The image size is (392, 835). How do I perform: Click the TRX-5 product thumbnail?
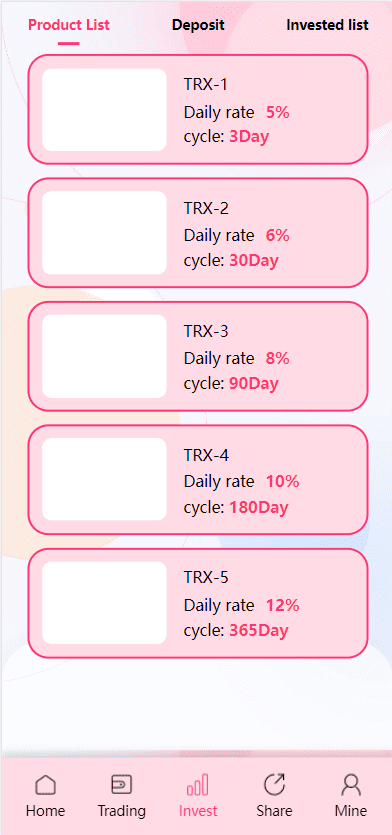coord(104,603)
